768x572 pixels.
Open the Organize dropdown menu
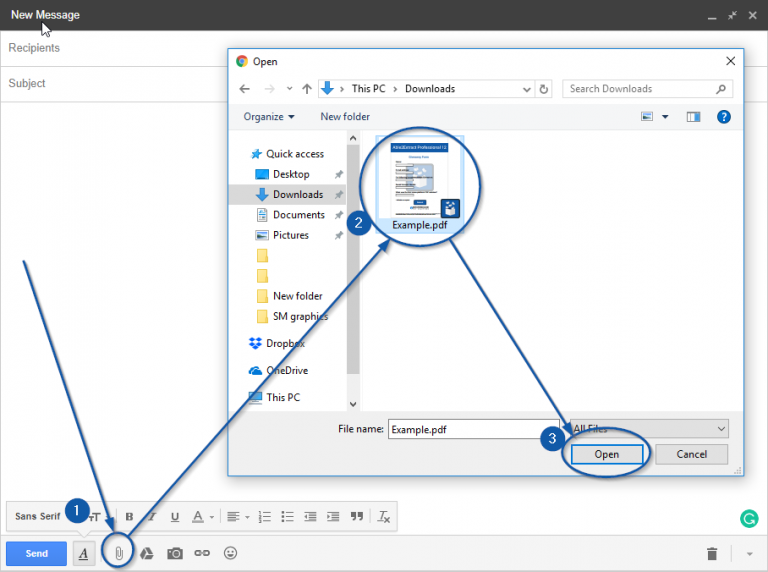click(269, 117)
